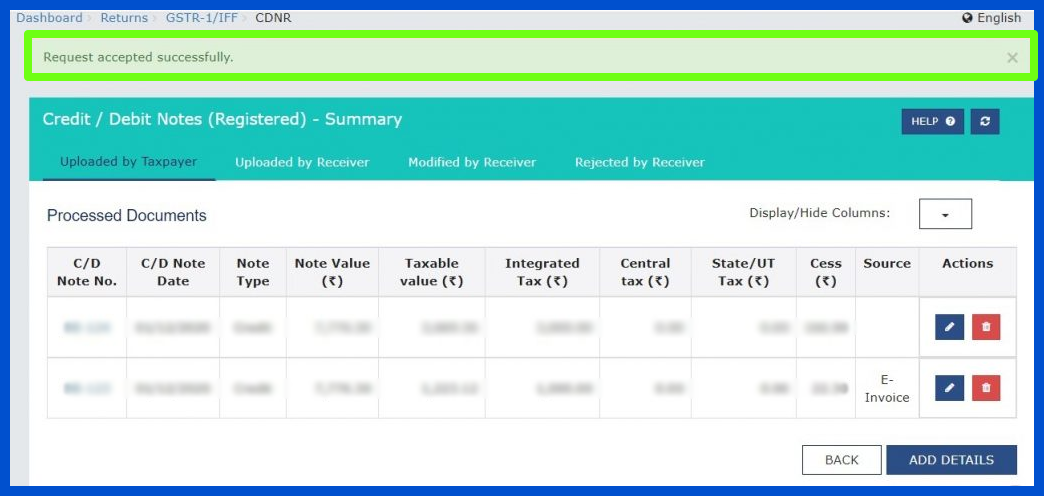Click the C/D Note No. column header
The image size is (1044, 496).
(87, 272)
